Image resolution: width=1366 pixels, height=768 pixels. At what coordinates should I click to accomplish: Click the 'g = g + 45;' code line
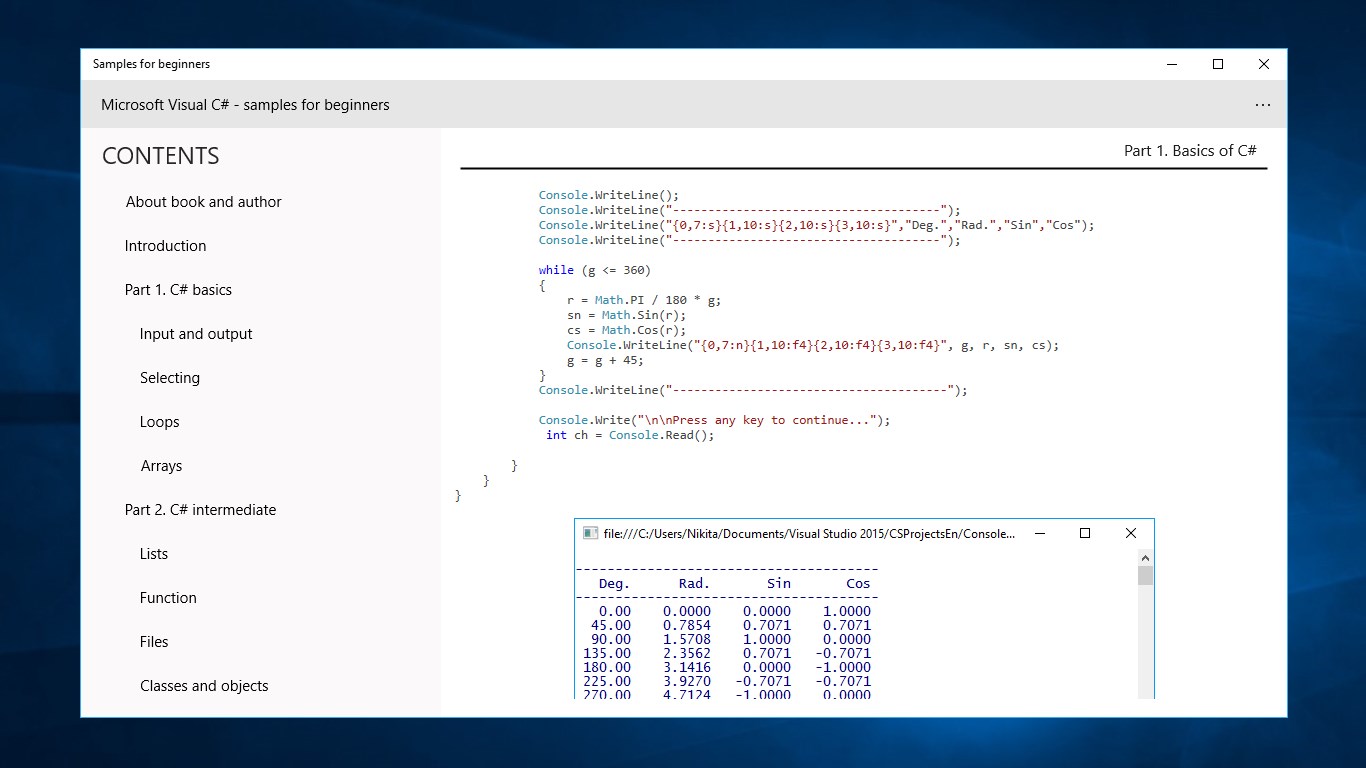point(605,360)
